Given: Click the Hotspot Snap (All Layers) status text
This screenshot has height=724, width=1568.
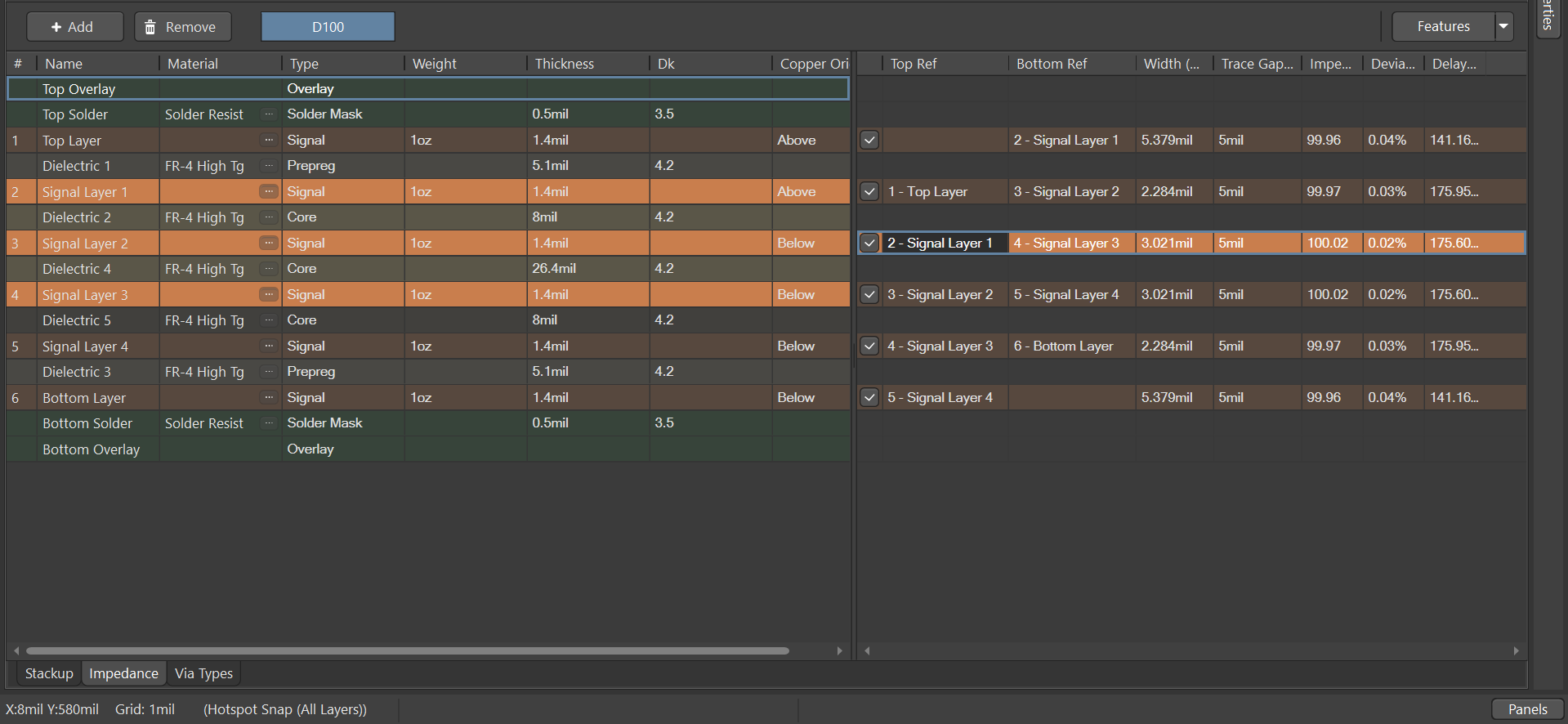Looking at the screenshot, I should pyautogui.click(x=285, y=709).
